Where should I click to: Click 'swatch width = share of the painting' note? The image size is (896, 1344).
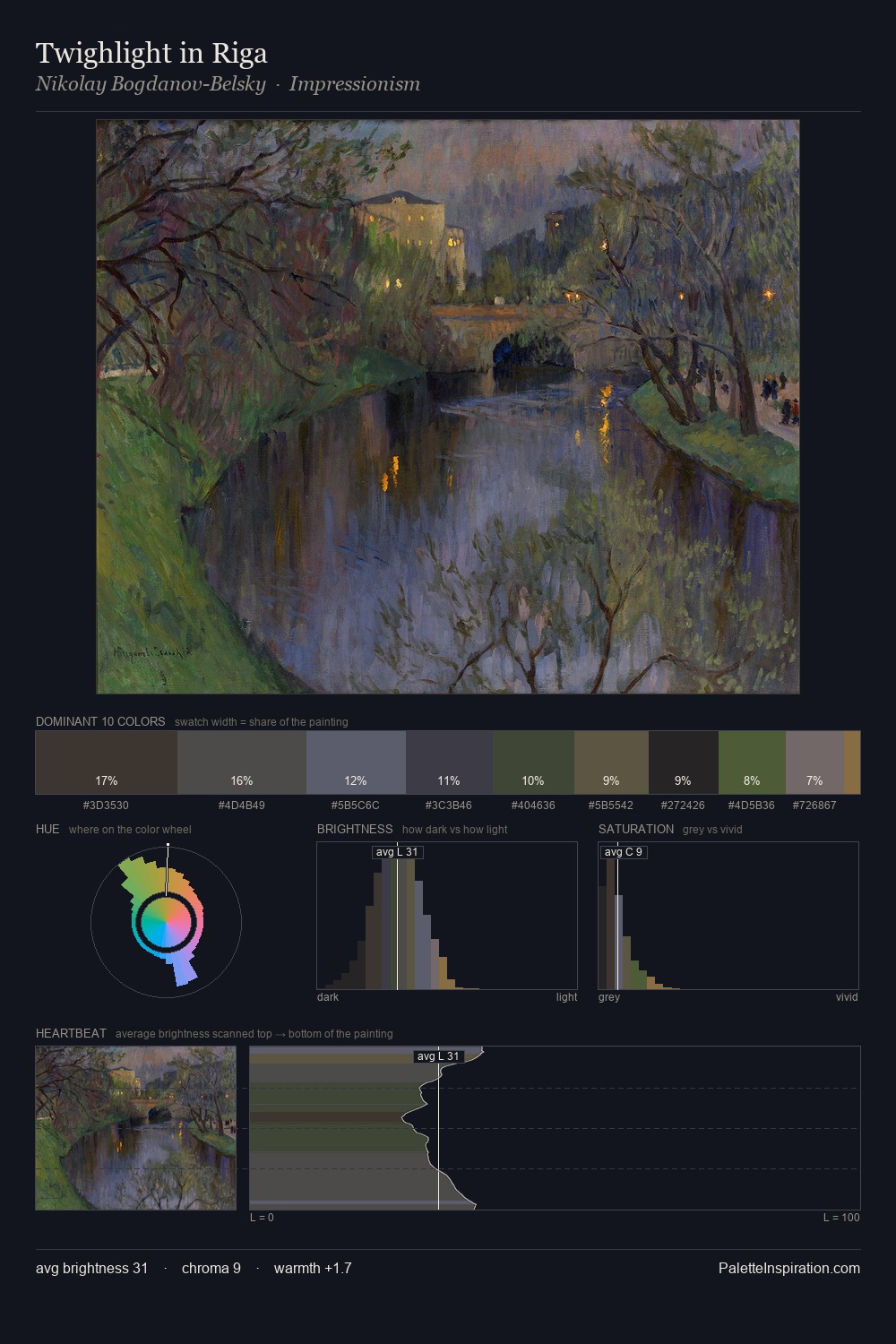(262, 722)
